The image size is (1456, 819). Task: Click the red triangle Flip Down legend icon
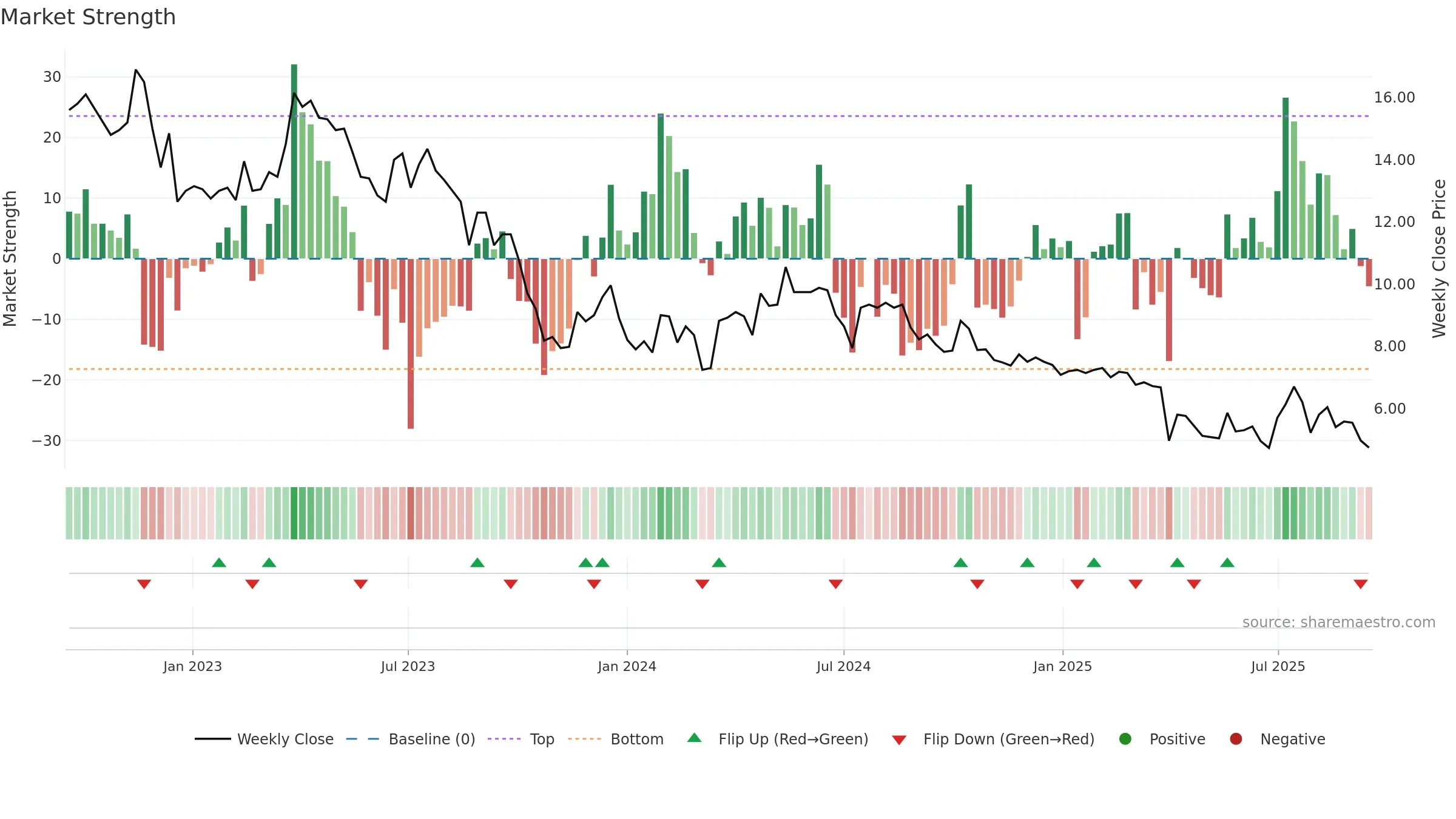click(x=899, y=740)
